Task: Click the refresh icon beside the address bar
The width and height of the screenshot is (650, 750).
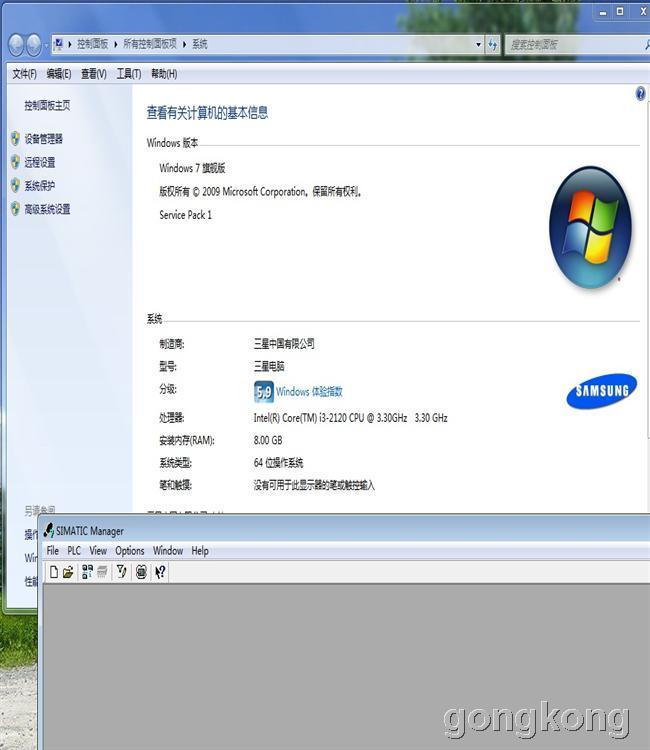Action: (x=492, y=45)
